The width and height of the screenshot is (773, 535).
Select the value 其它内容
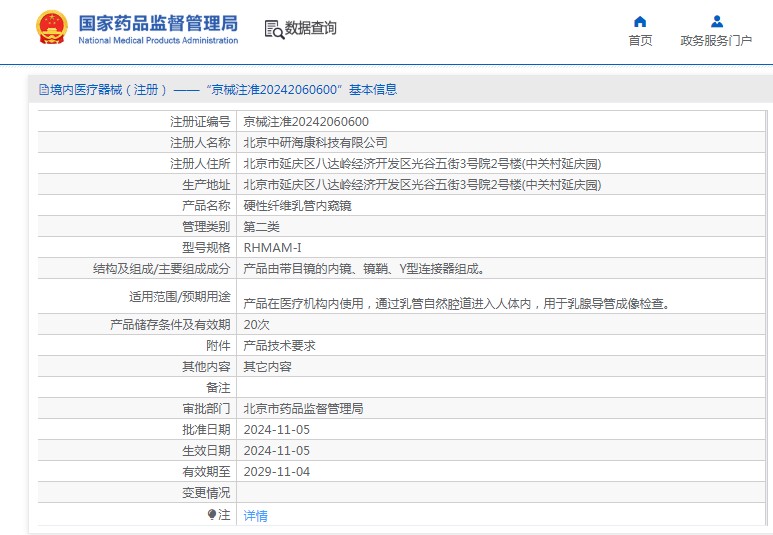267,367
